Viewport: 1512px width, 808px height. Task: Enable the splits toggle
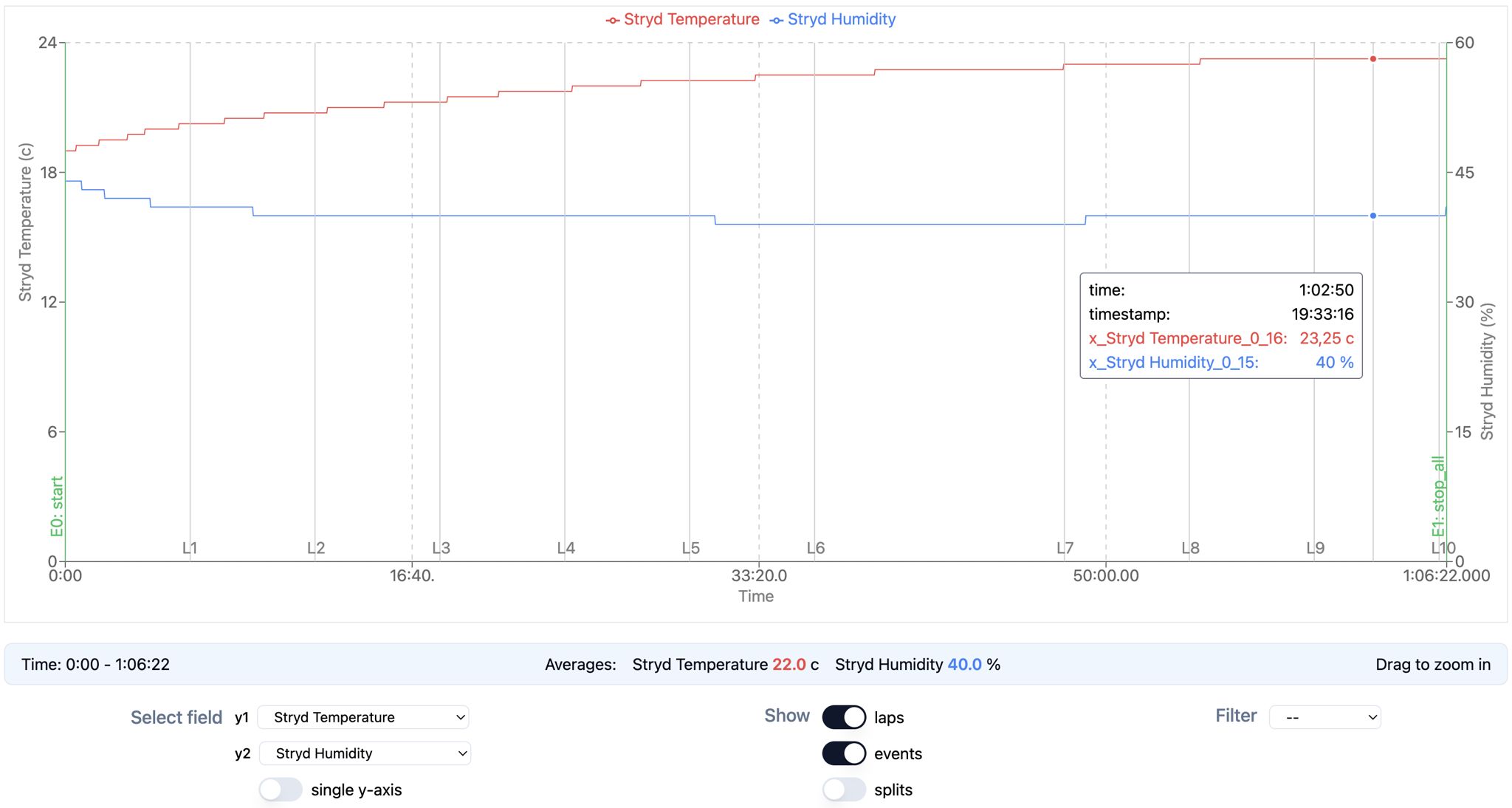pos(844,790)
